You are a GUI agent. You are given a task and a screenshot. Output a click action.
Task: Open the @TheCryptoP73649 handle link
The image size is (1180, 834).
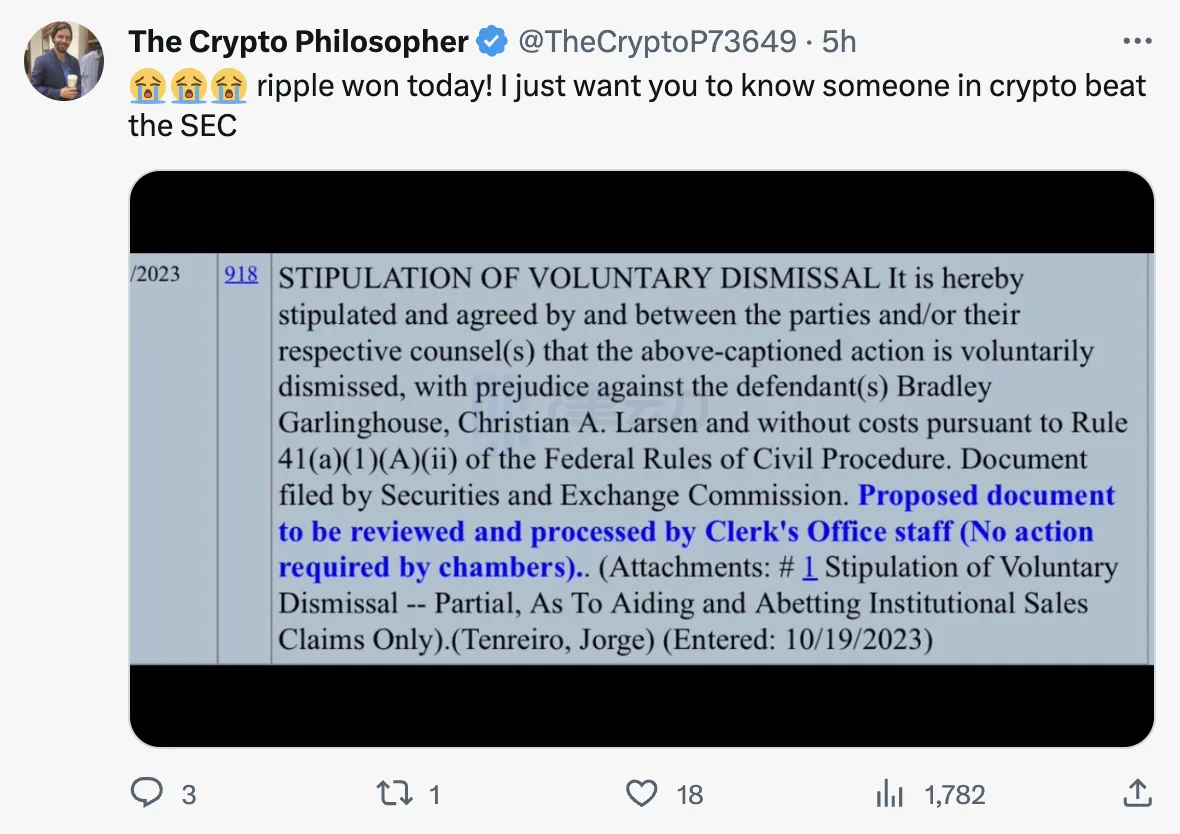pos(656,42)
